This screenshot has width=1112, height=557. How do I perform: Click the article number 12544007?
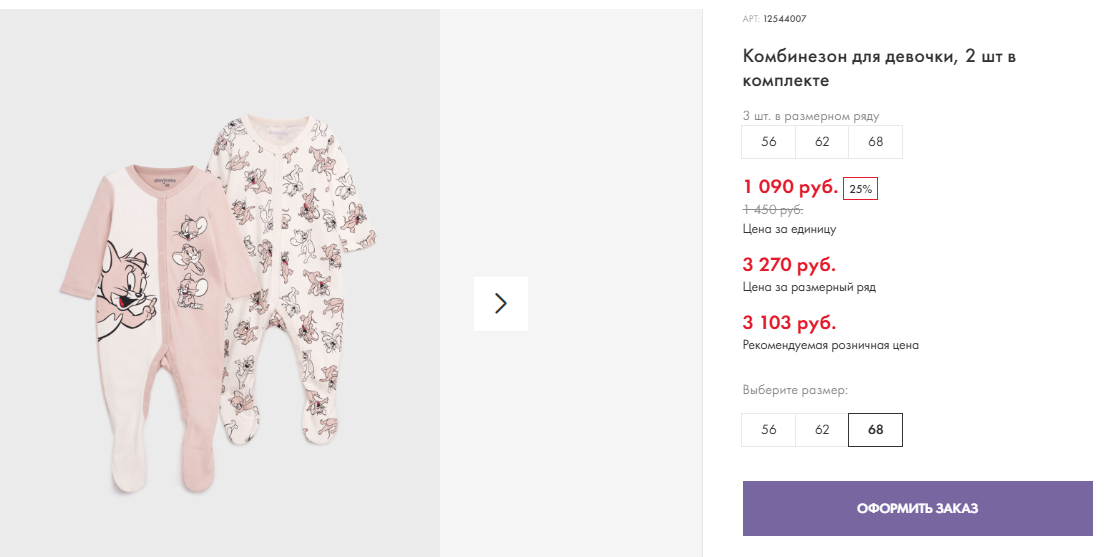[x=784, y=19]
